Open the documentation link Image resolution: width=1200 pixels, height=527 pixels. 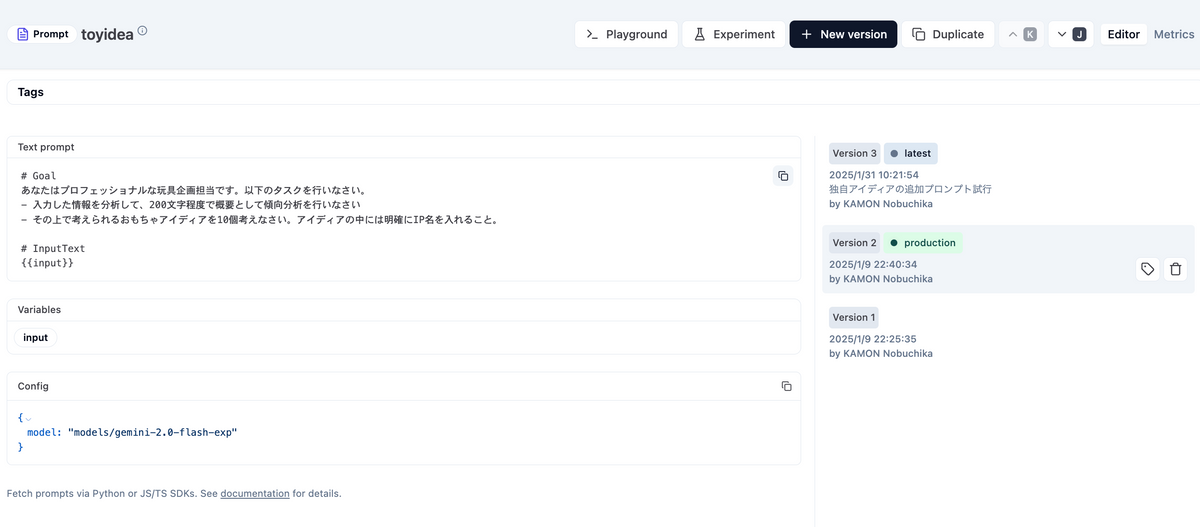254,493
